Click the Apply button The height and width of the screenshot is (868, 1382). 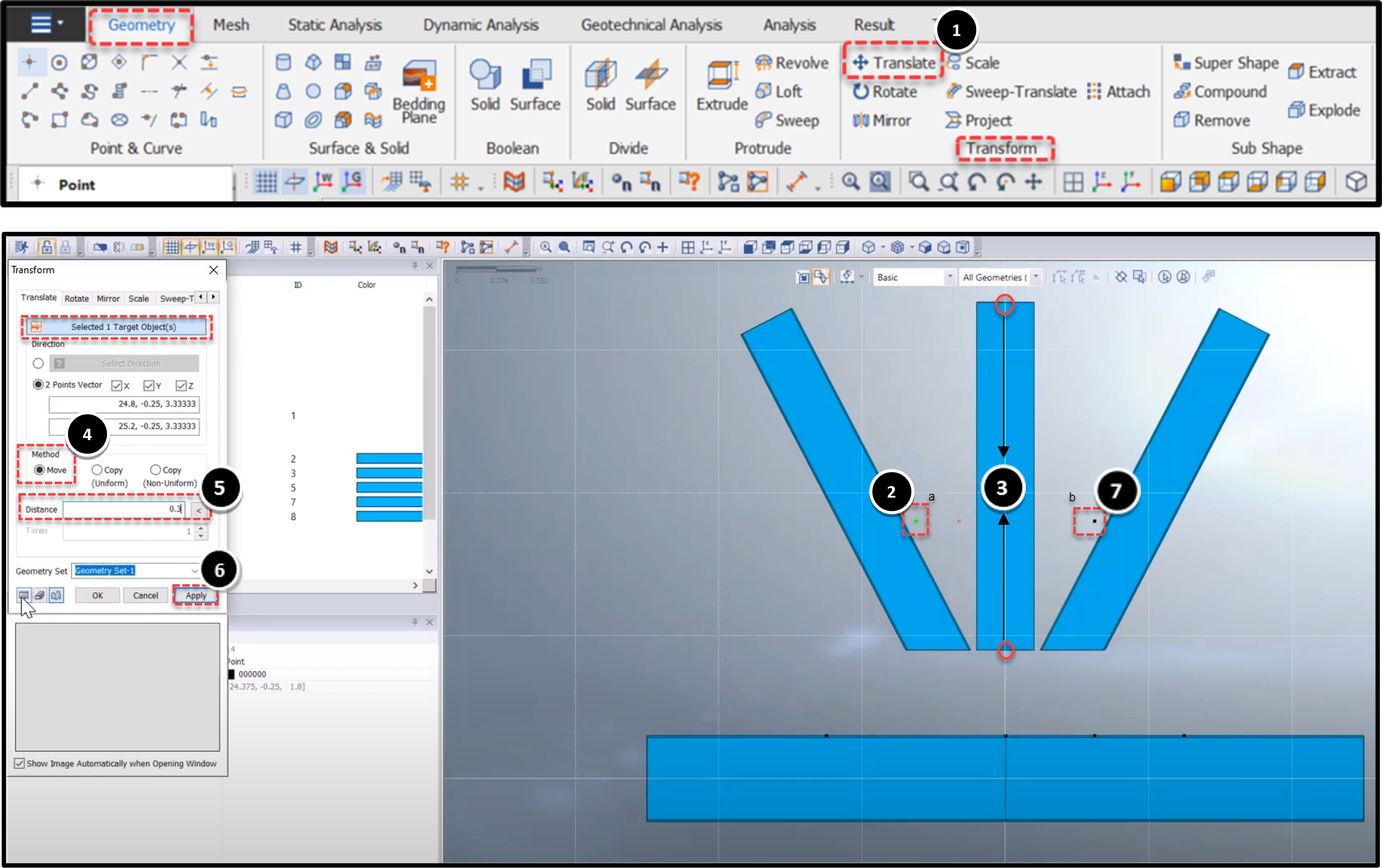click(x=196, y=595)
